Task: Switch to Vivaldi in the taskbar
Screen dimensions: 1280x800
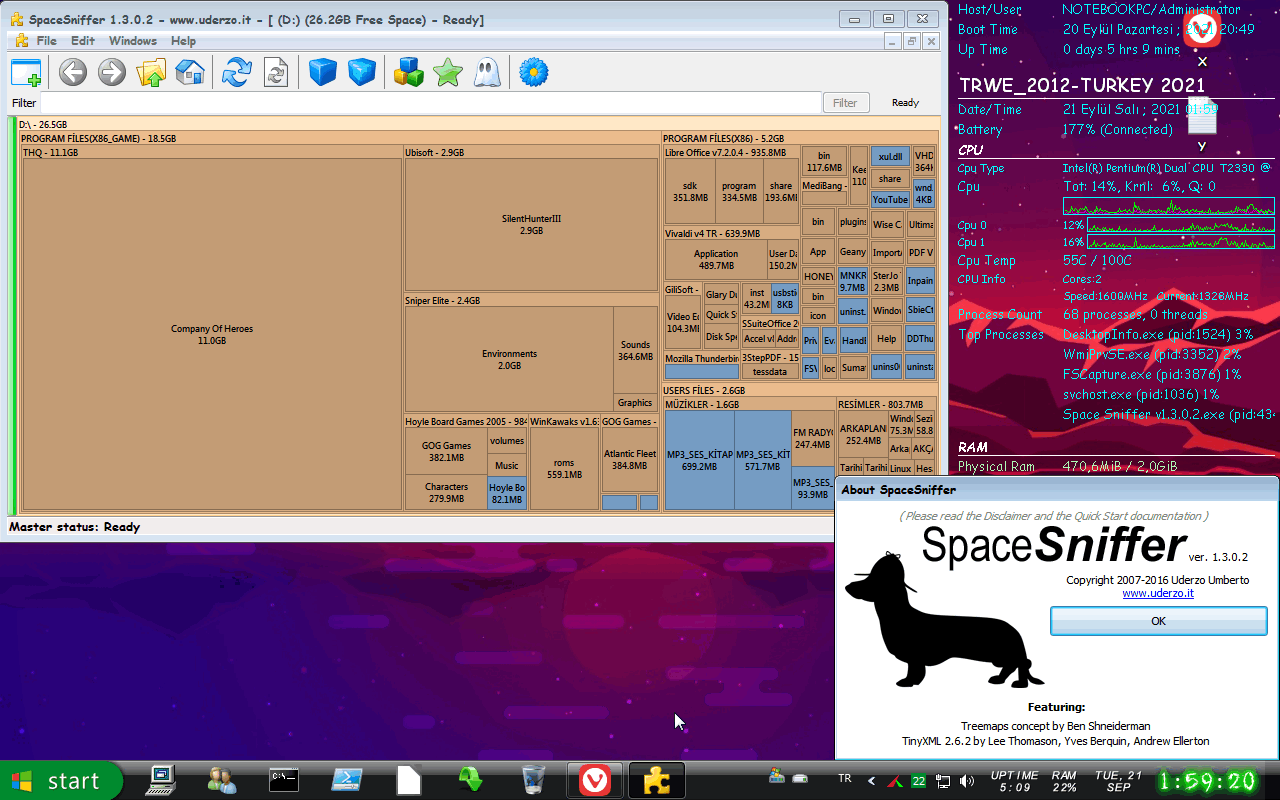Action: (596, 780)
